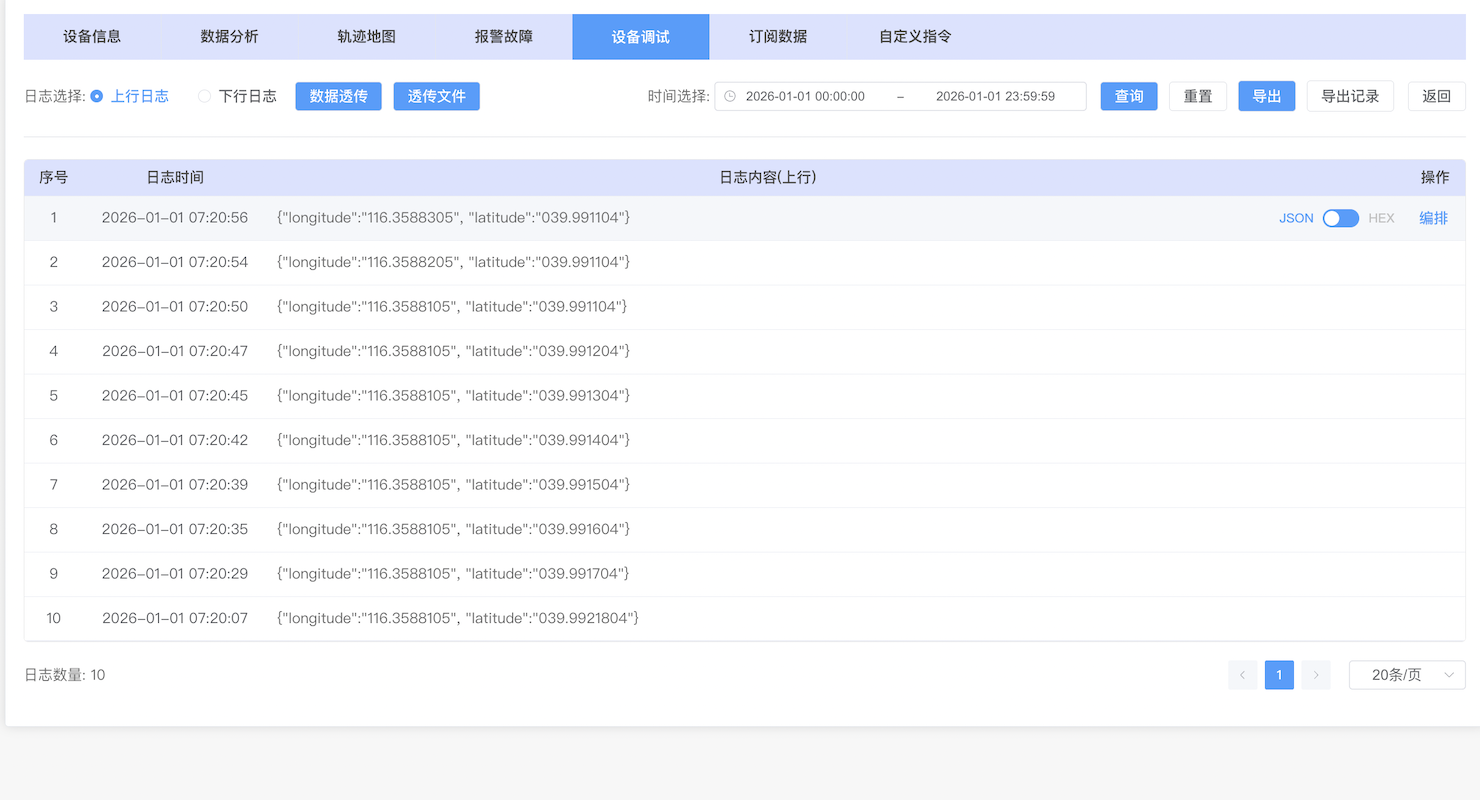The image size is (1480, 800).
Task: Open the 编排 edit link on row one
Action: 1433,218
